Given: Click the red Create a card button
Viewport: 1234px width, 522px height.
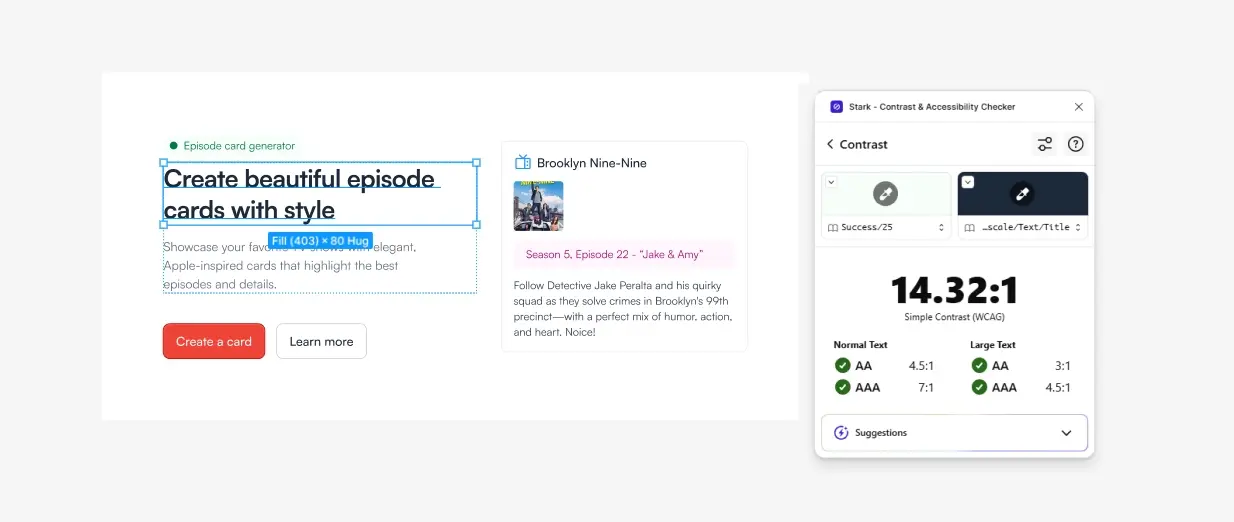Looking at the screenshot, I should pos(214,341).
